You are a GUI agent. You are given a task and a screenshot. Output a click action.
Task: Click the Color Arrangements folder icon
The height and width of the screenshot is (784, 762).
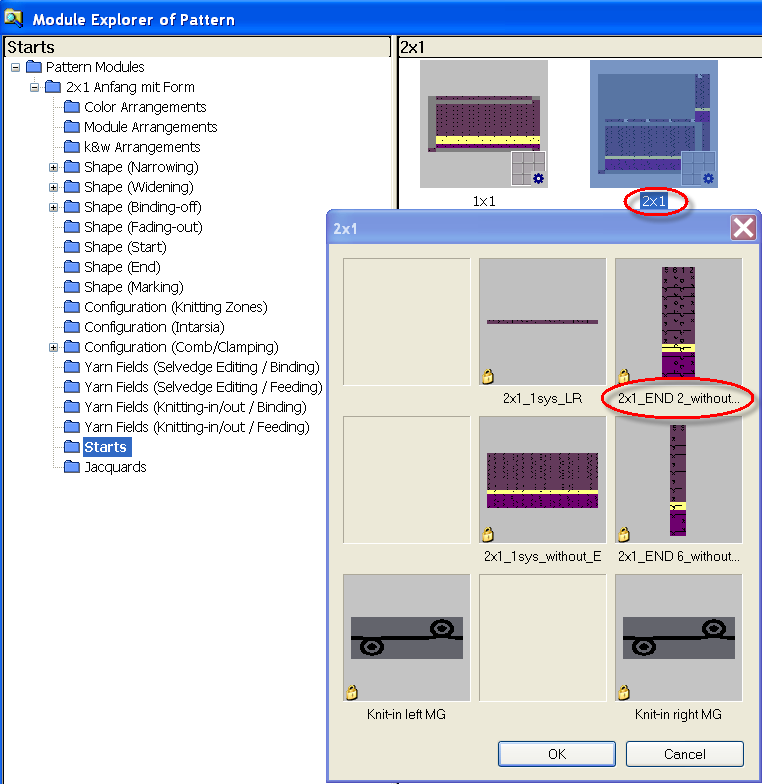tap(72, 107)
